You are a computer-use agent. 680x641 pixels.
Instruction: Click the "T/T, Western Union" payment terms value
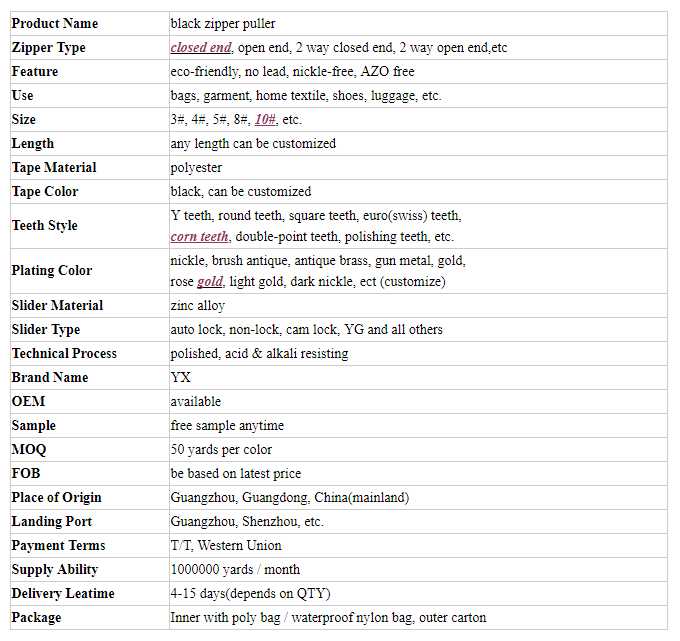pos(226,546)
